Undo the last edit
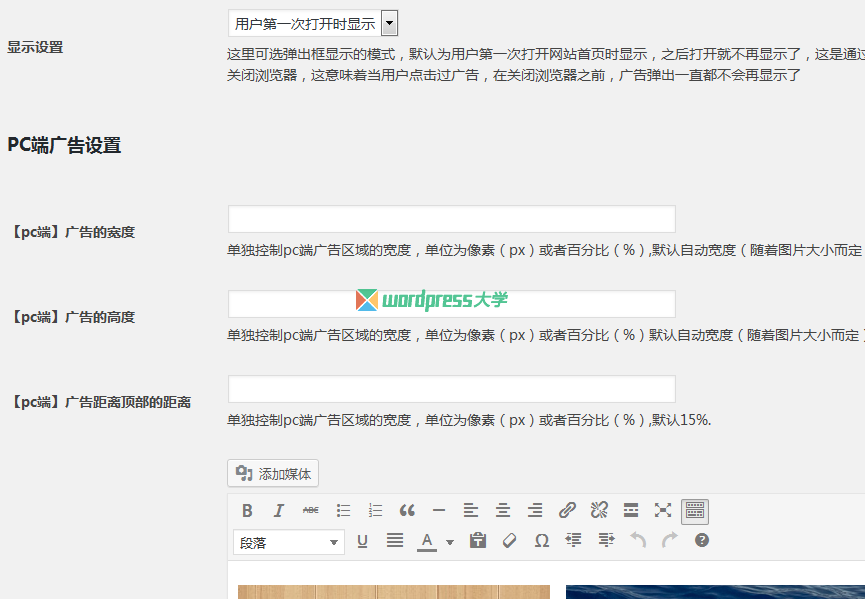 (x=638, y=541)
